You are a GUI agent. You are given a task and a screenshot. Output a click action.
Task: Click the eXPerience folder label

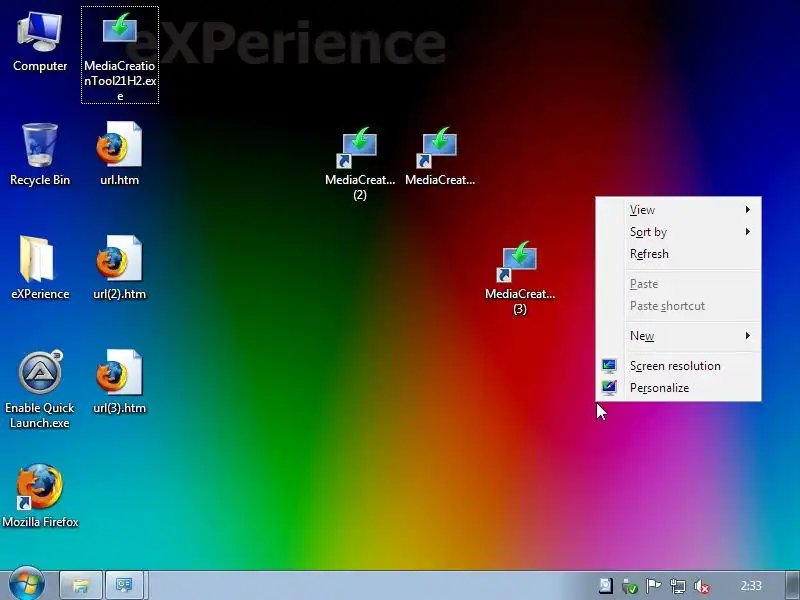pos(40,294)
